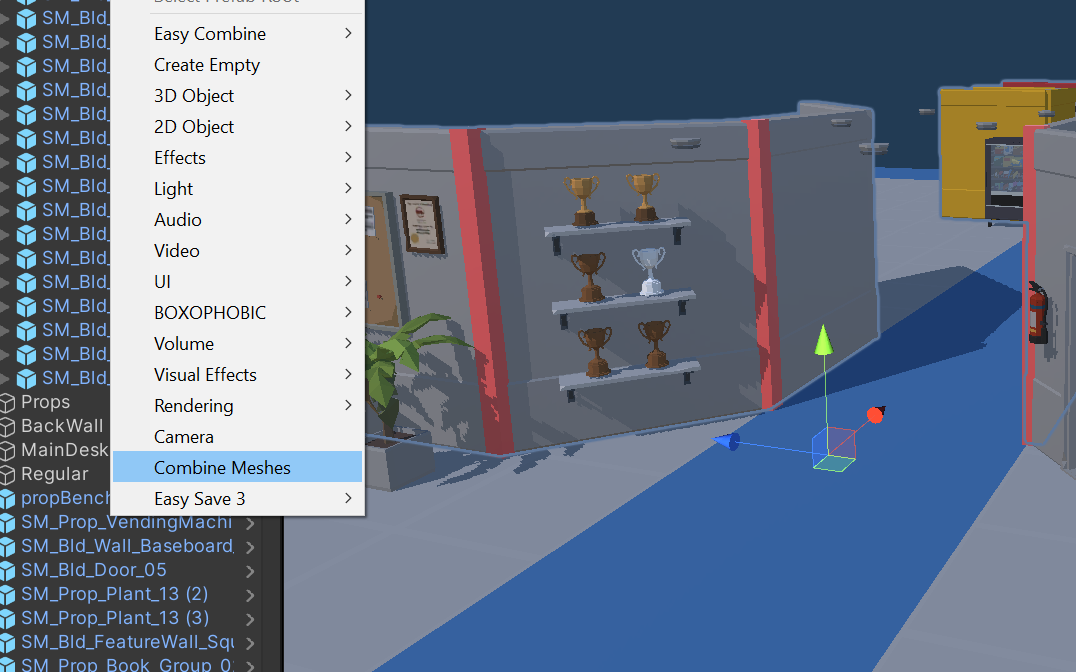
Task: Click the fire extinguisher in Scene view
Action: [1038, 313]
